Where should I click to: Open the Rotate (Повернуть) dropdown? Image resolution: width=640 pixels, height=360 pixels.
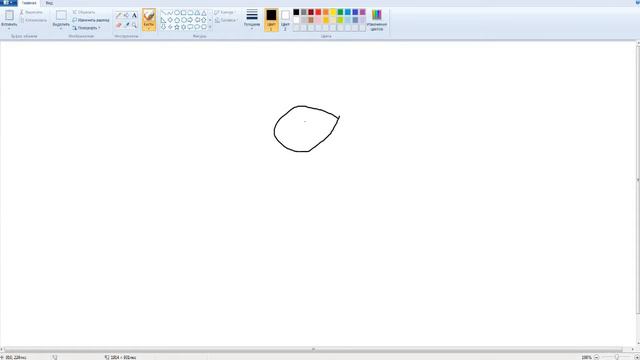click(x=86, y=28)
